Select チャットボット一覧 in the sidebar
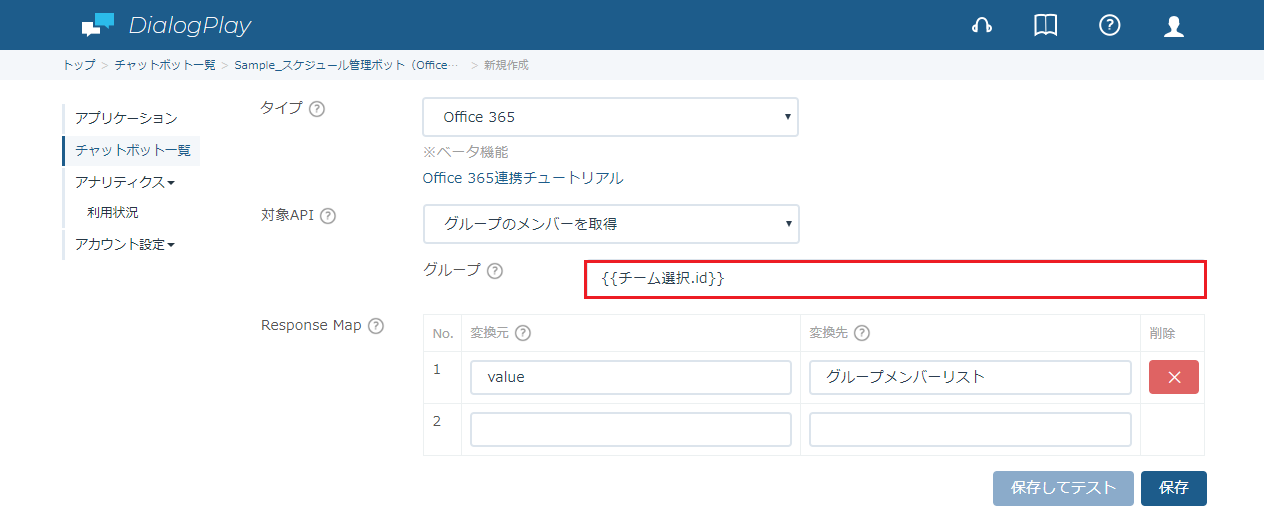1264x524 pixels. pyautogui.click(x=132, y=150)
